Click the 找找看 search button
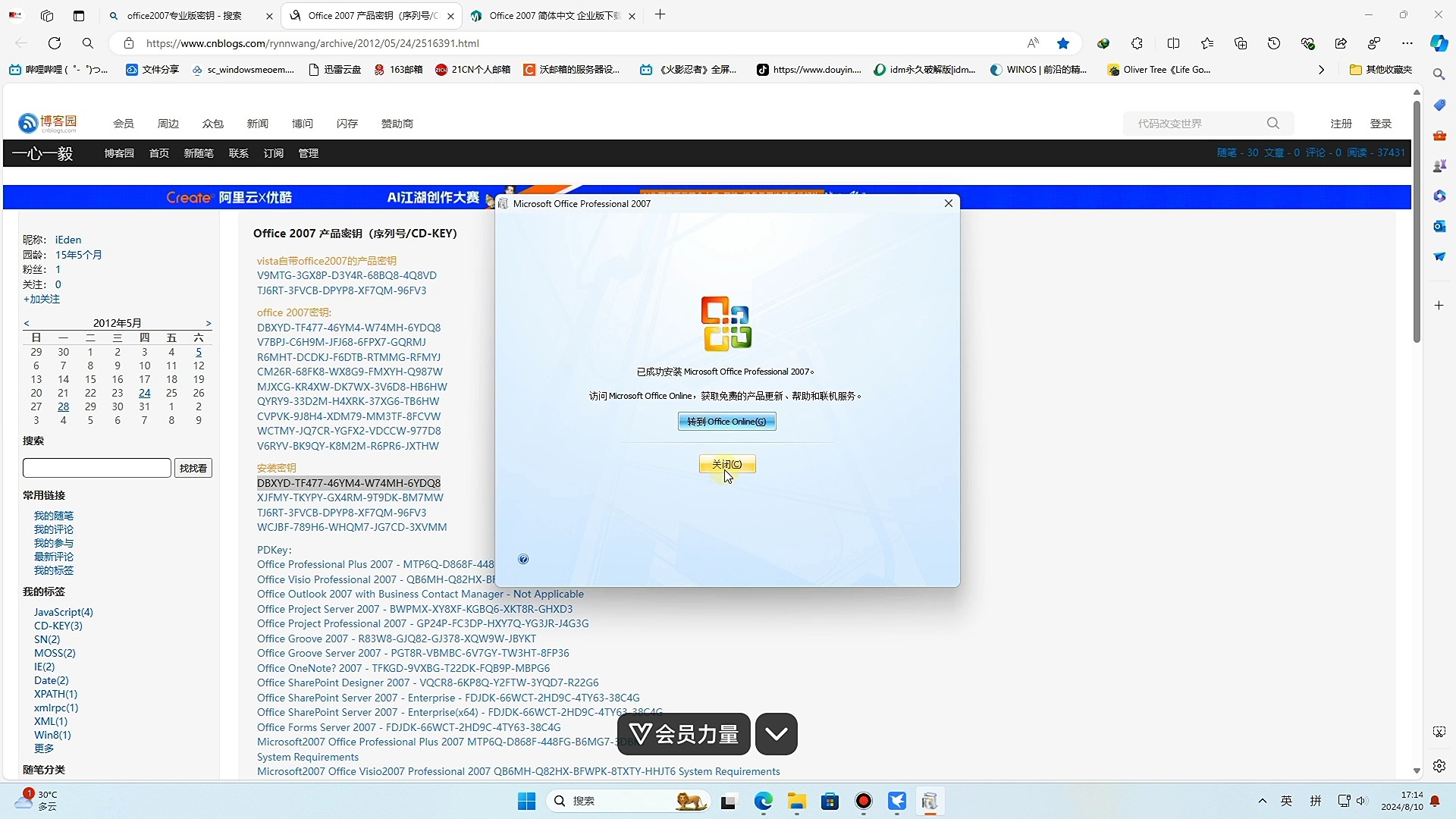 pyautogui.click(x=193, y=468)
